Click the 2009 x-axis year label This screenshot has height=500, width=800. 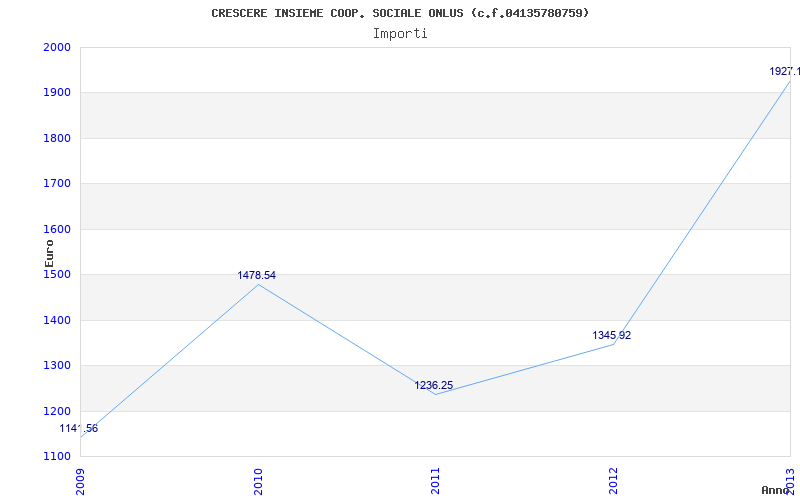click(81, 481)
